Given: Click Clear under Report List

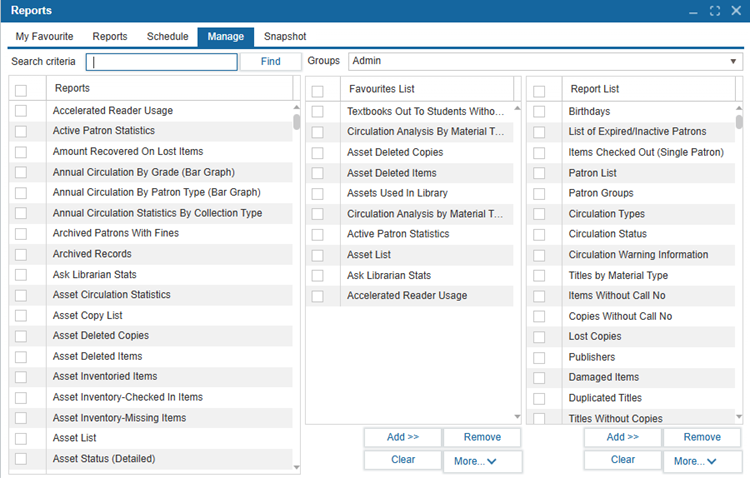Looking at the screenshot, I should click(x=623, y=460).
